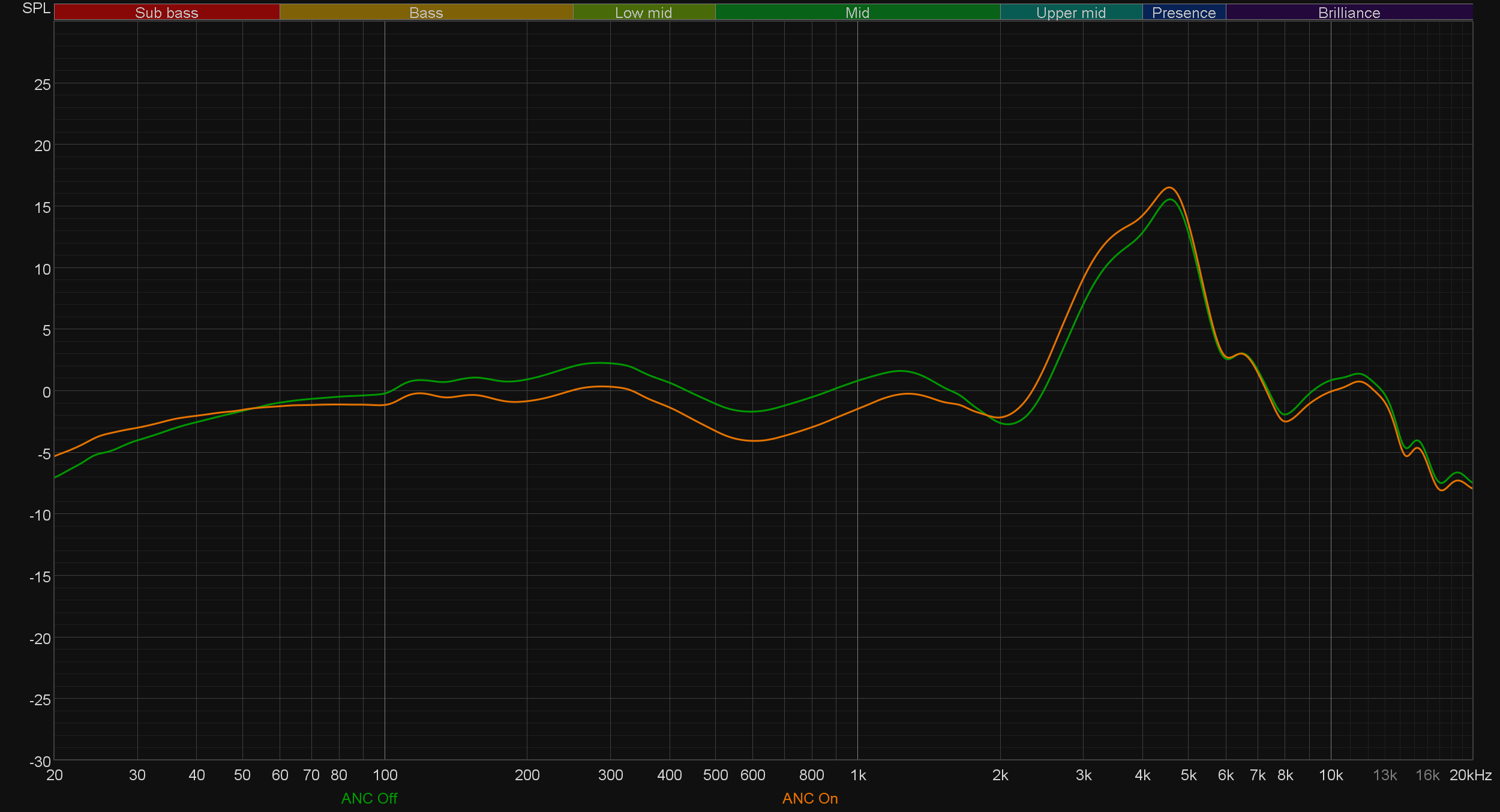Select the Sub bass frequency band
The image size is (1500, 812).
point(167,13)
